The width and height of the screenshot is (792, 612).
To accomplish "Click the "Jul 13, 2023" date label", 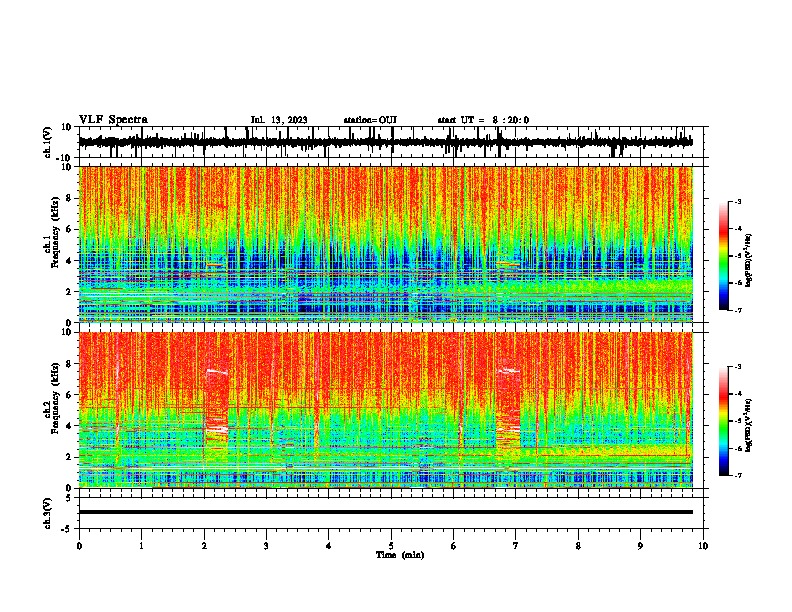I will tap(279, 120).
